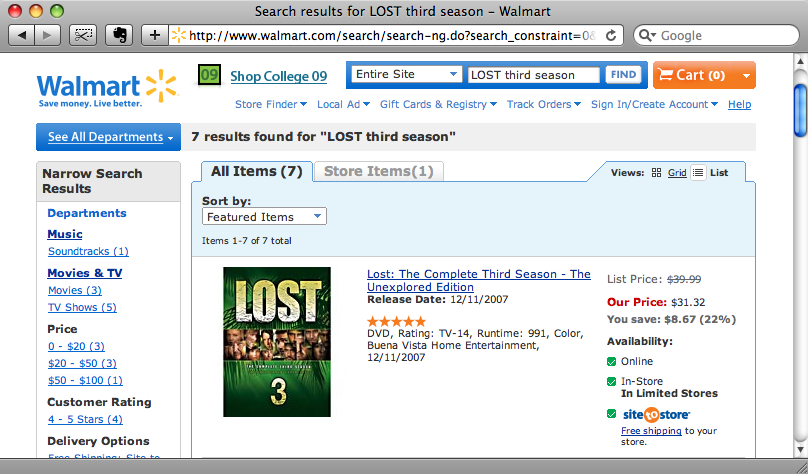Reload the page with the refresh icon

click(611, 35)
